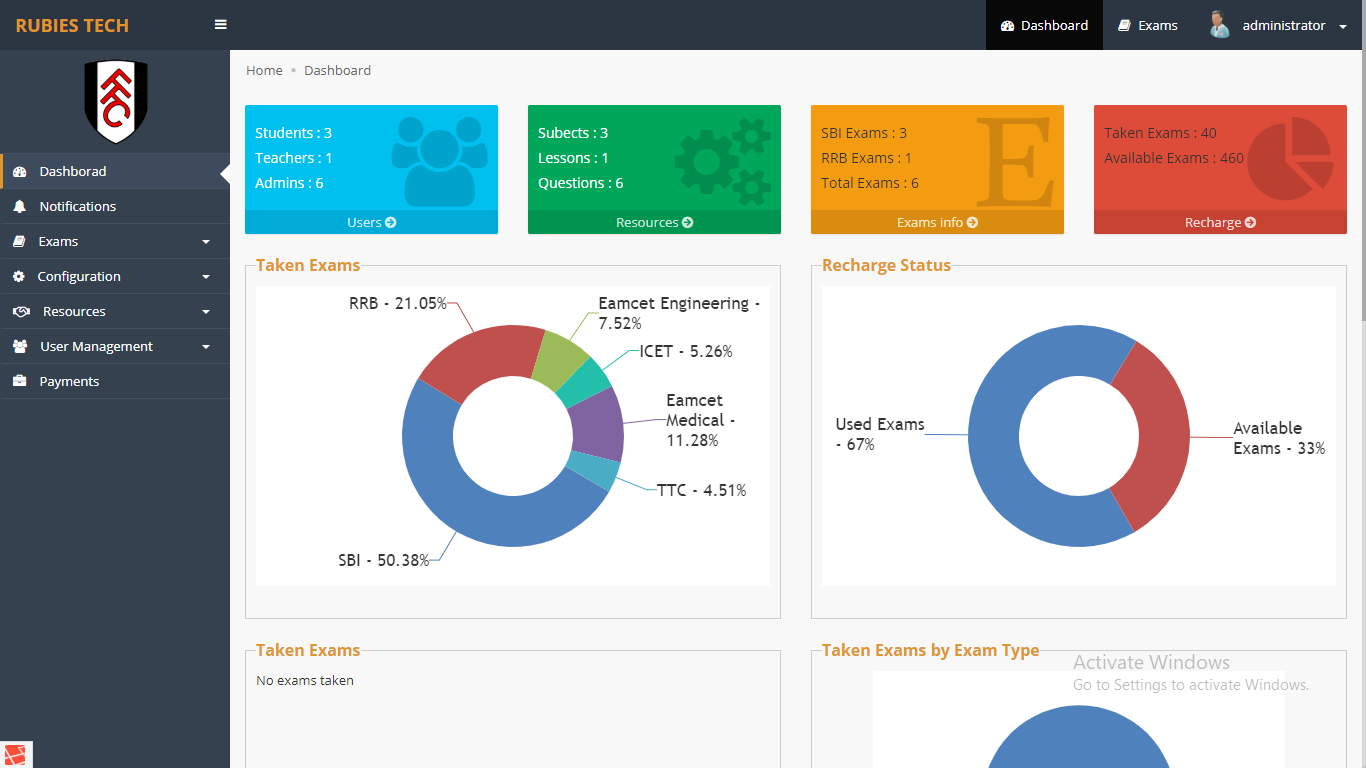Click the "No exams taken" message

[305, 680]
